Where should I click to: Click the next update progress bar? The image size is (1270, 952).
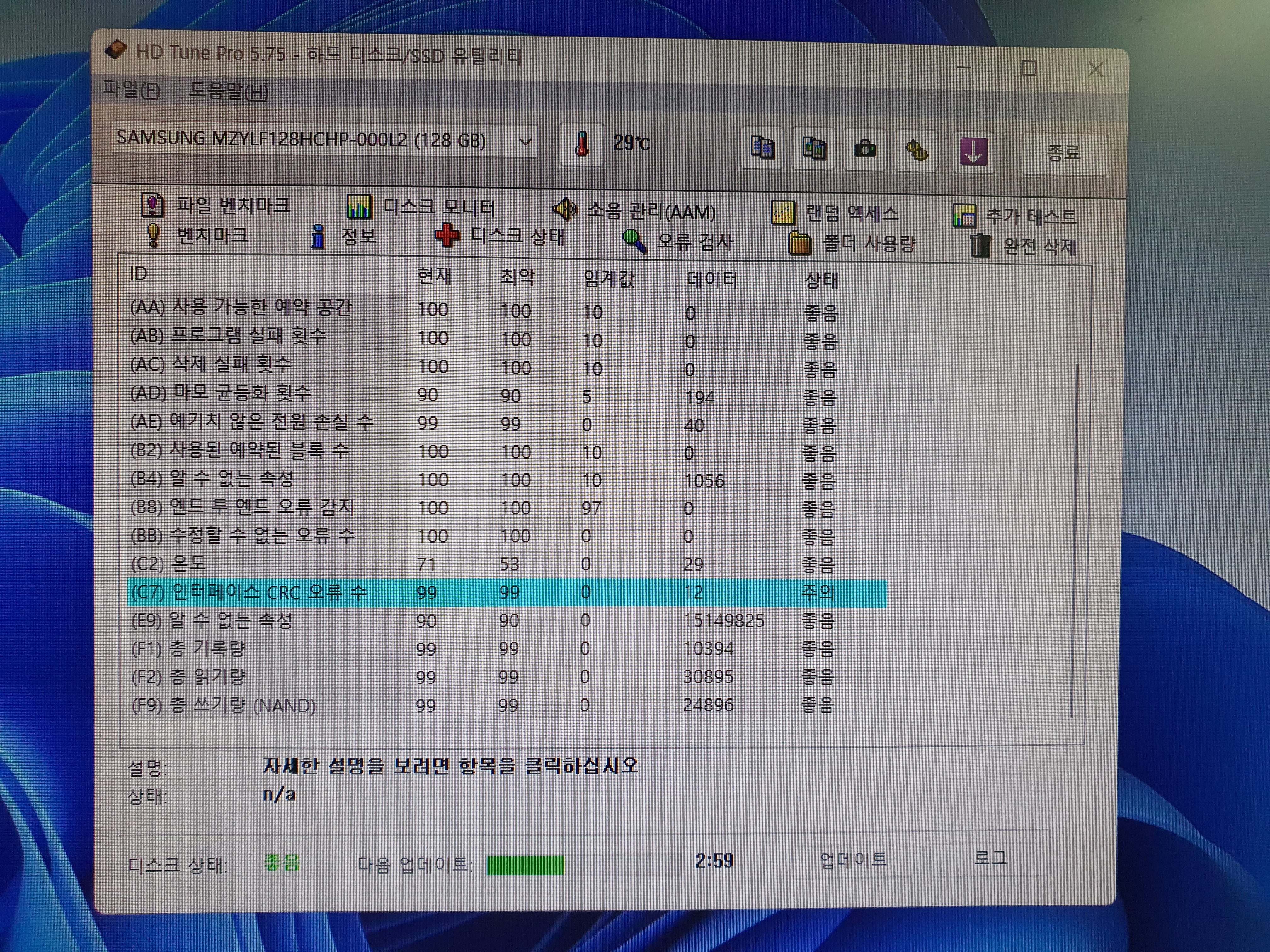coord(584,865)
